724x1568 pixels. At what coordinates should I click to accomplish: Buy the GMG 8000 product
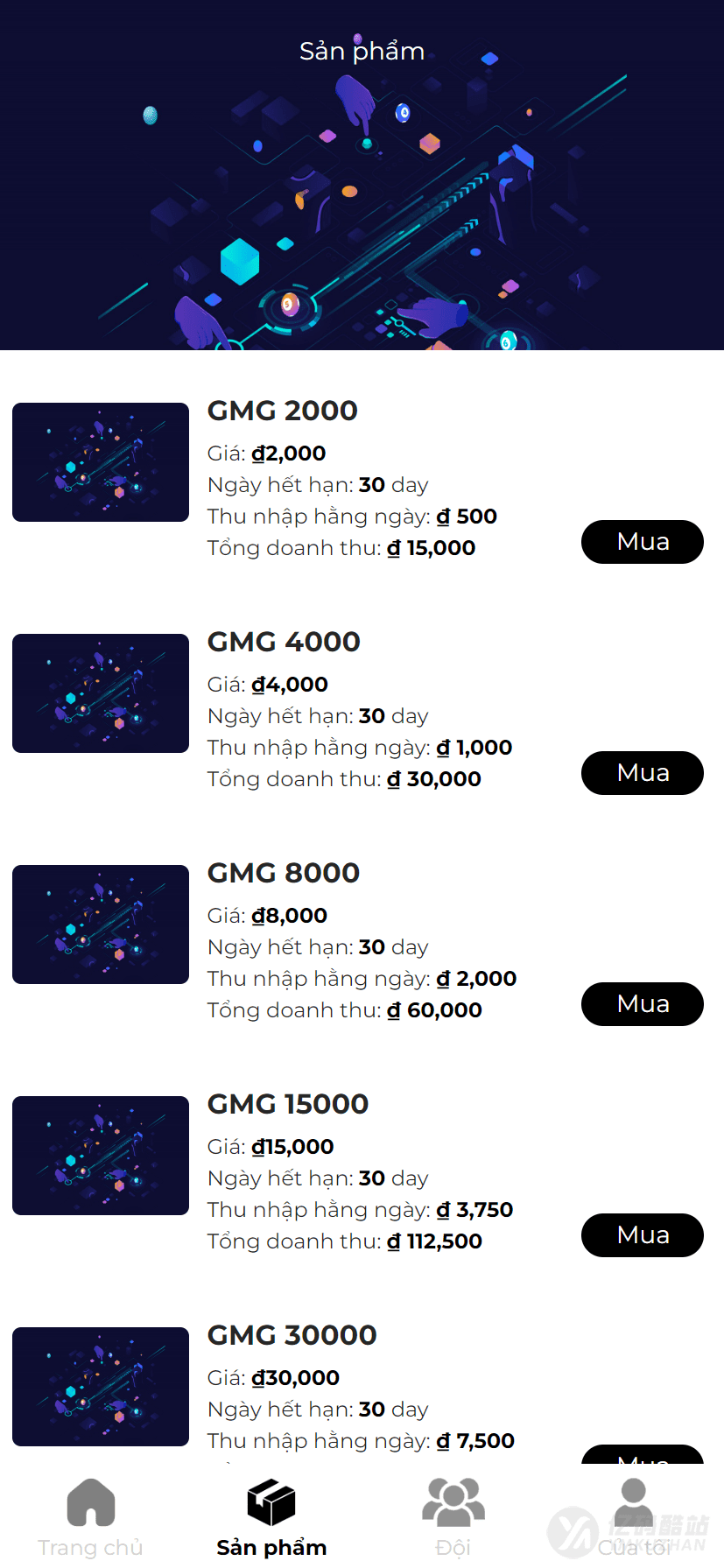coord(642,1004)
